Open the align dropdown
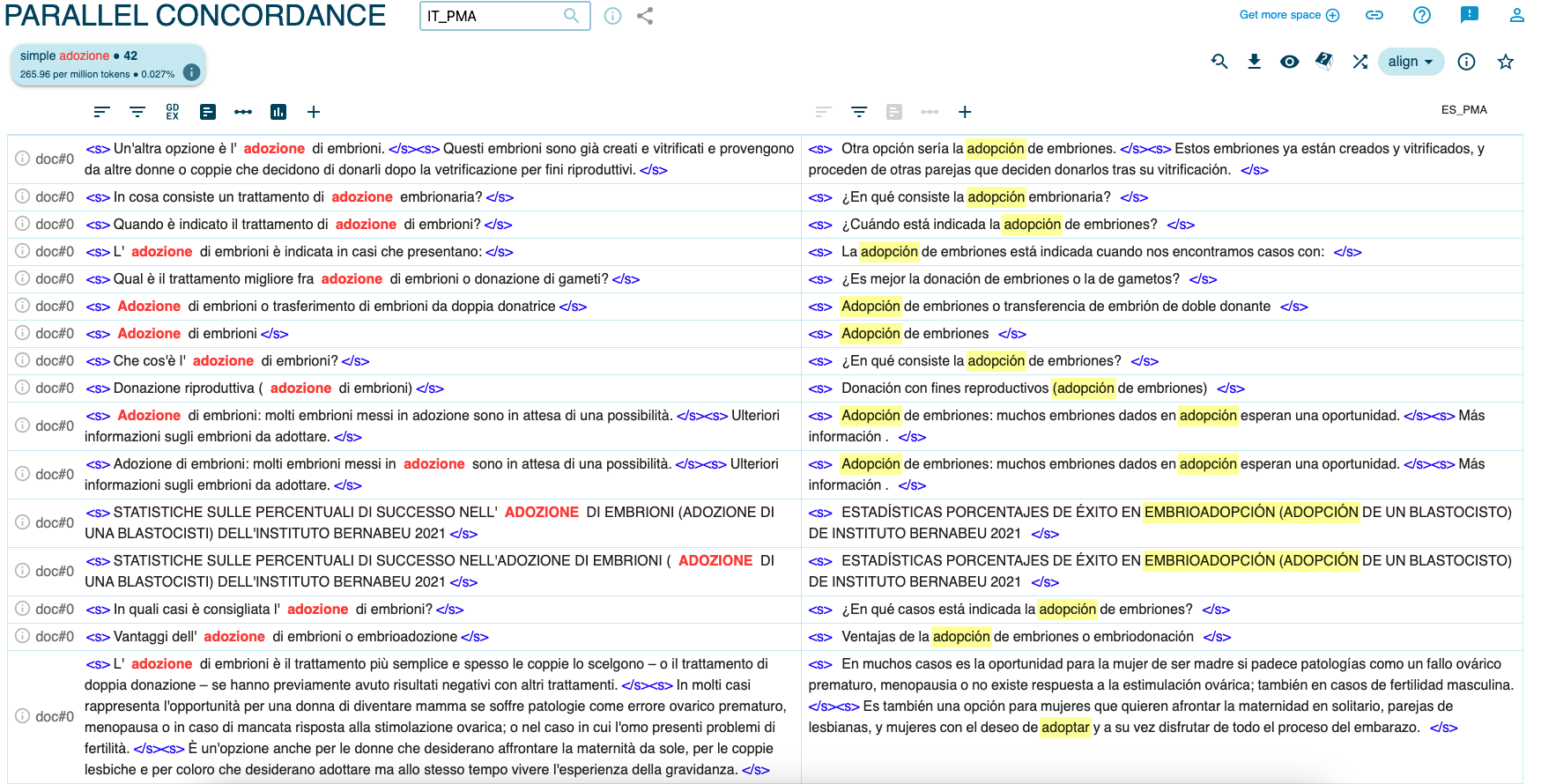This screenshot has height=784, width=1541. (1411, 62)
